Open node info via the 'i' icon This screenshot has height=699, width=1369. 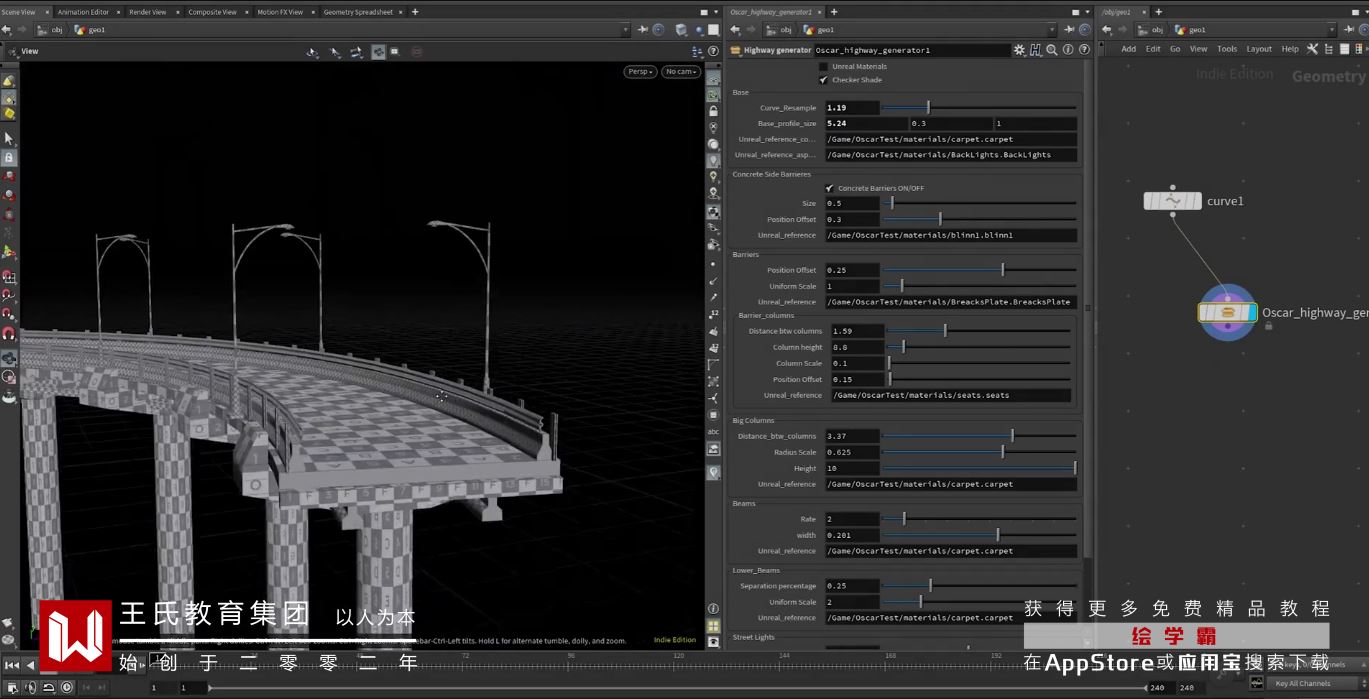point(1068,50)
